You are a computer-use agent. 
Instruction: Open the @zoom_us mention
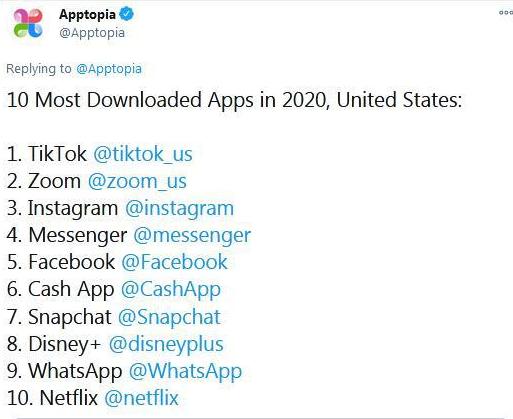click(137, 181)
